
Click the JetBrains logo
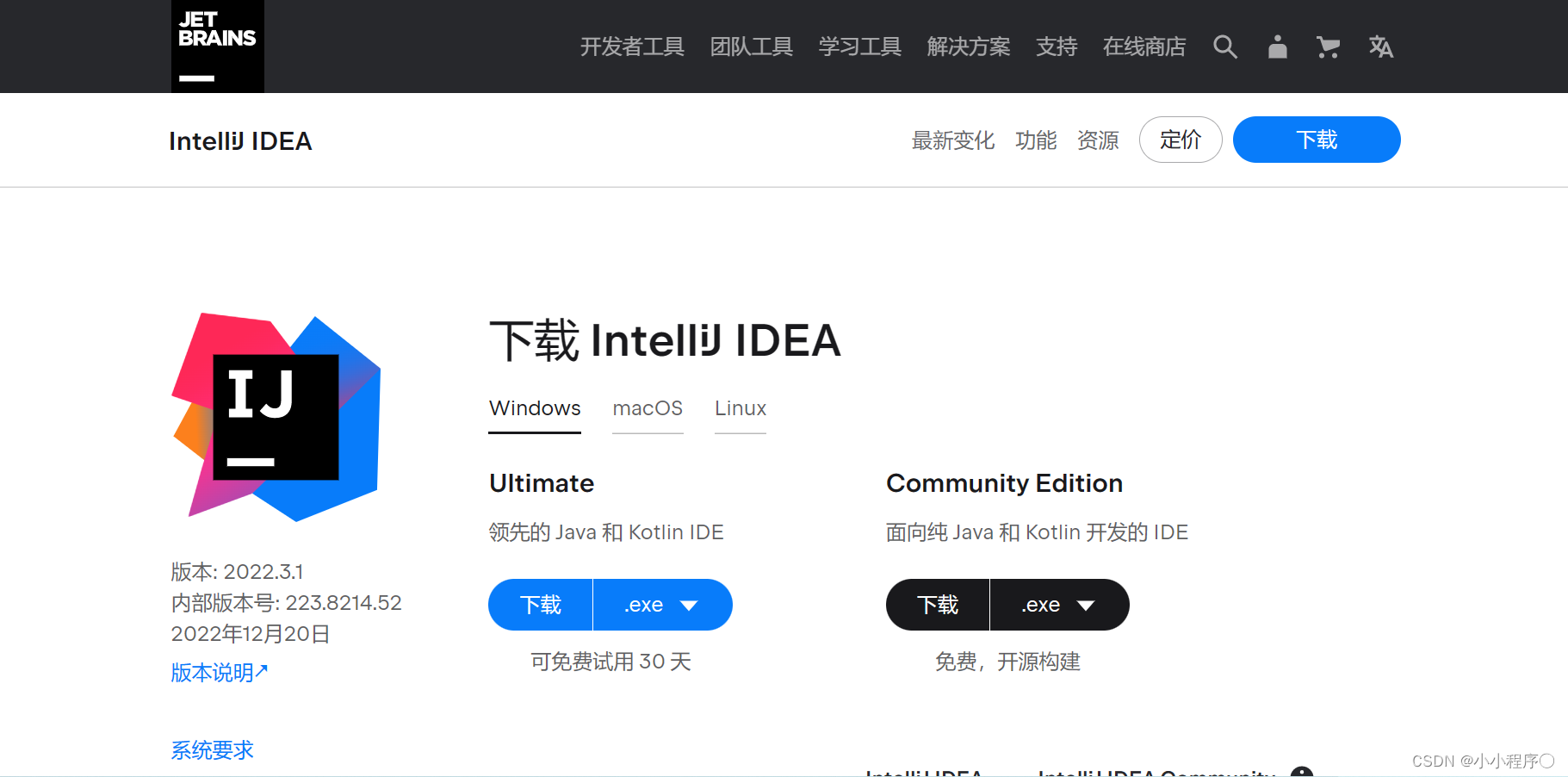point(217,46)
